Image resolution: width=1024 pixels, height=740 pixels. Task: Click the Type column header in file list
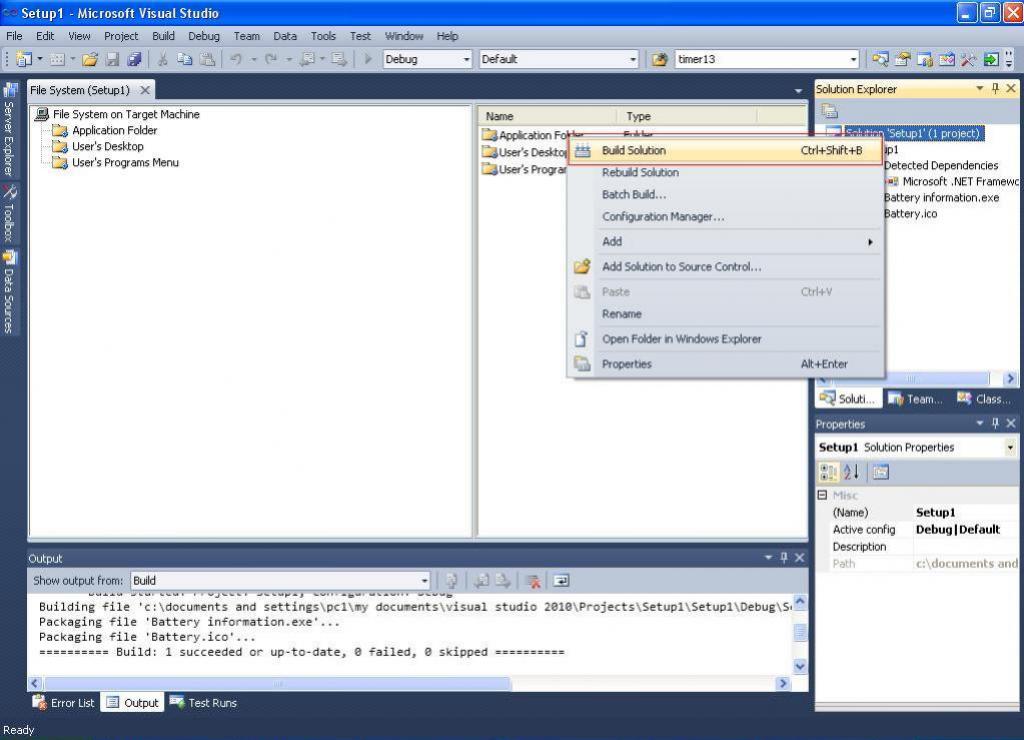(686, 116)
